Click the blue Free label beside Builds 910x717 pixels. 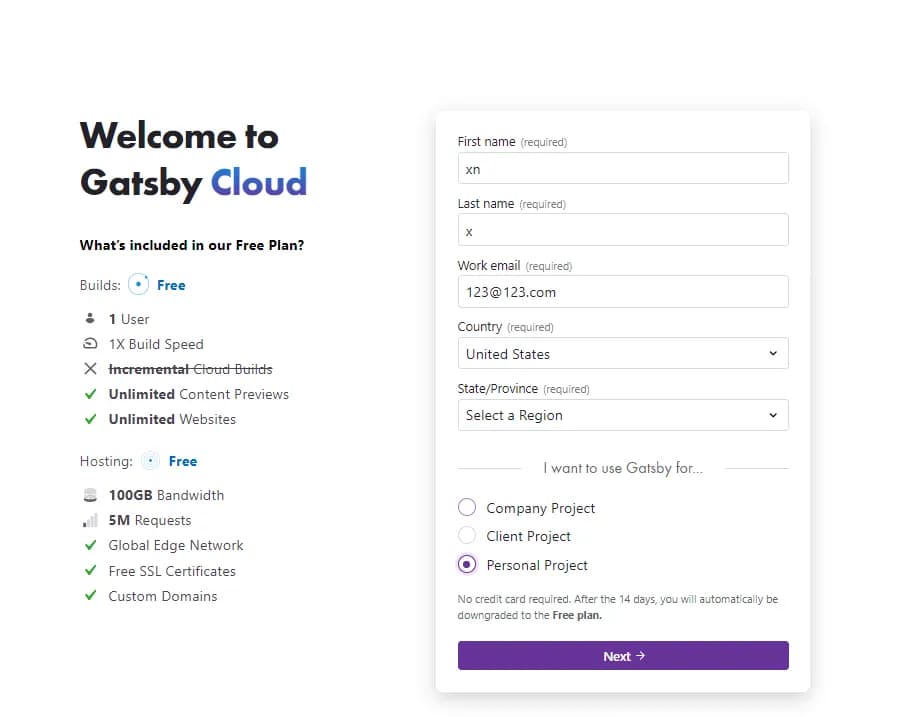click(171, 285)
